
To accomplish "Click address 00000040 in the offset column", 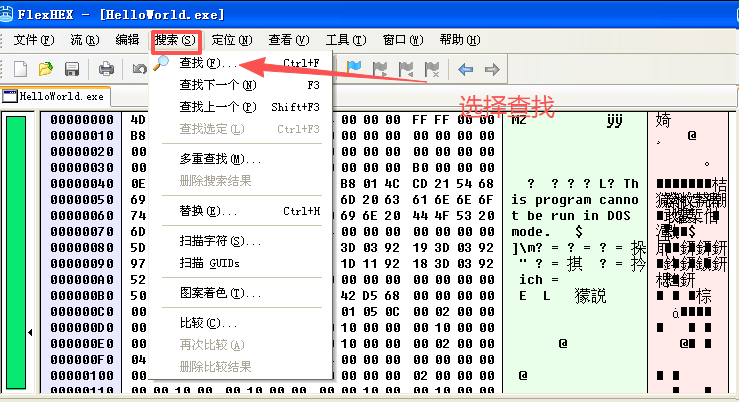I will point(82,184).
